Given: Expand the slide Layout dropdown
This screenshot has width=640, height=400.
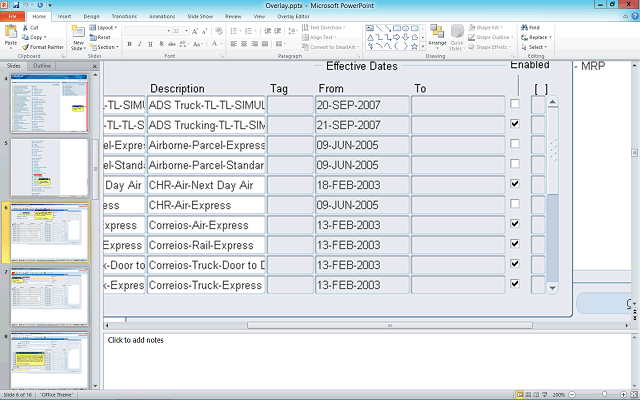Looking at the screenshot, I should pos(107,28).
